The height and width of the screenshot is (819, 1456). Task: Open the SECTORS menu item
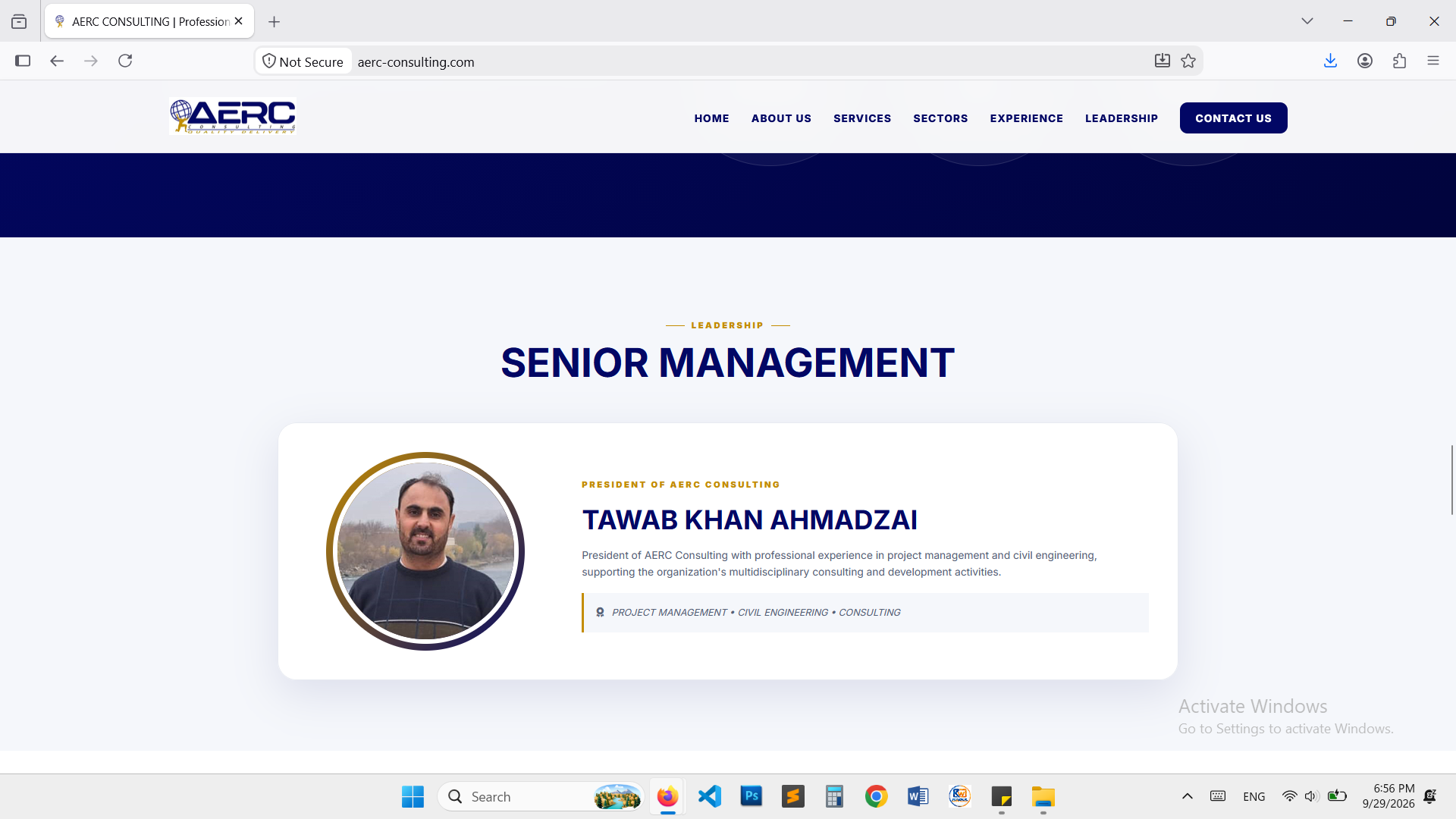(x=940, y=118)
